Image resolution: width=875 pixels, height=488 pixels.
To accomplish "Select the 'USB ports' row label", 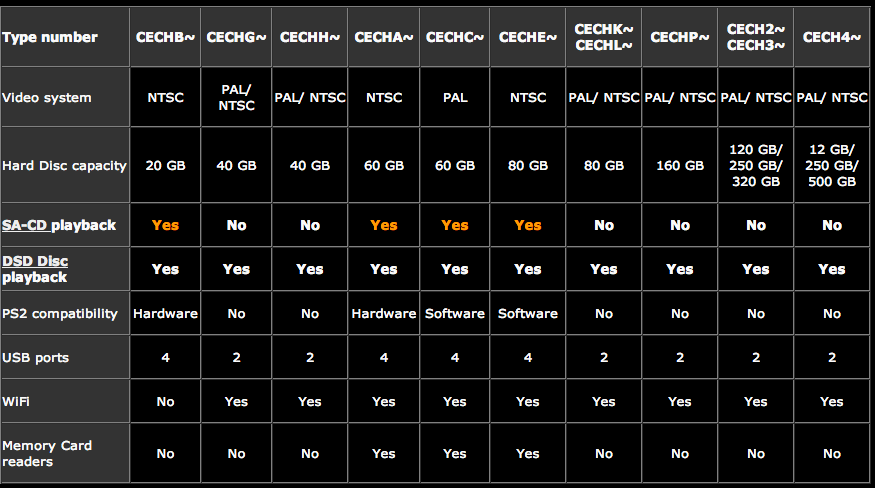I will coord(65,357).
